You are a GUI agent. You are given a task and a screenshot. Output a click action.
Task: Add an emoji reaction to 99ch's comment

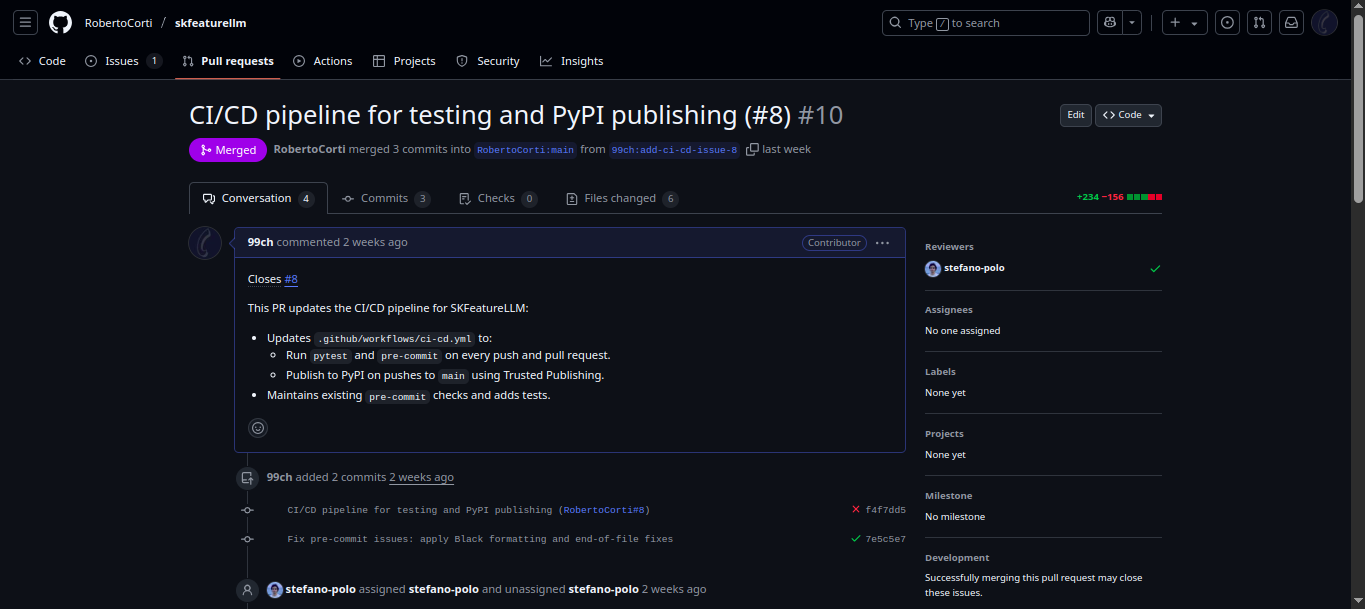pyautogui.click(x=257, y=427)
